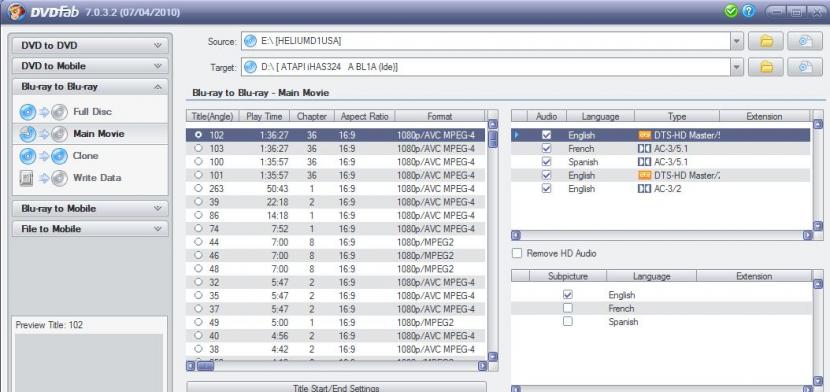Select title 263 radio button
This screenshot has height=392, width=830.
tap(199, 188)
